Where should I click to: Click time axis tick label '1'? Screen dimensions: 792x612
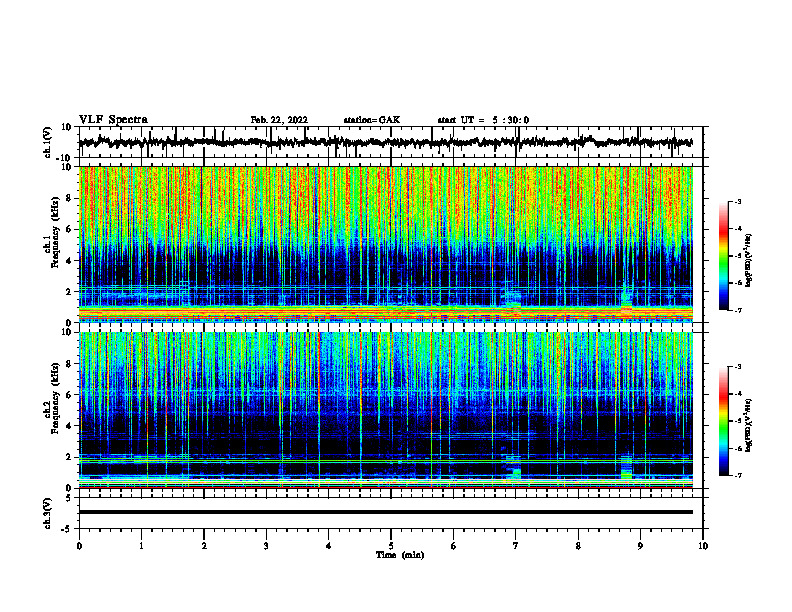(141, 546)
